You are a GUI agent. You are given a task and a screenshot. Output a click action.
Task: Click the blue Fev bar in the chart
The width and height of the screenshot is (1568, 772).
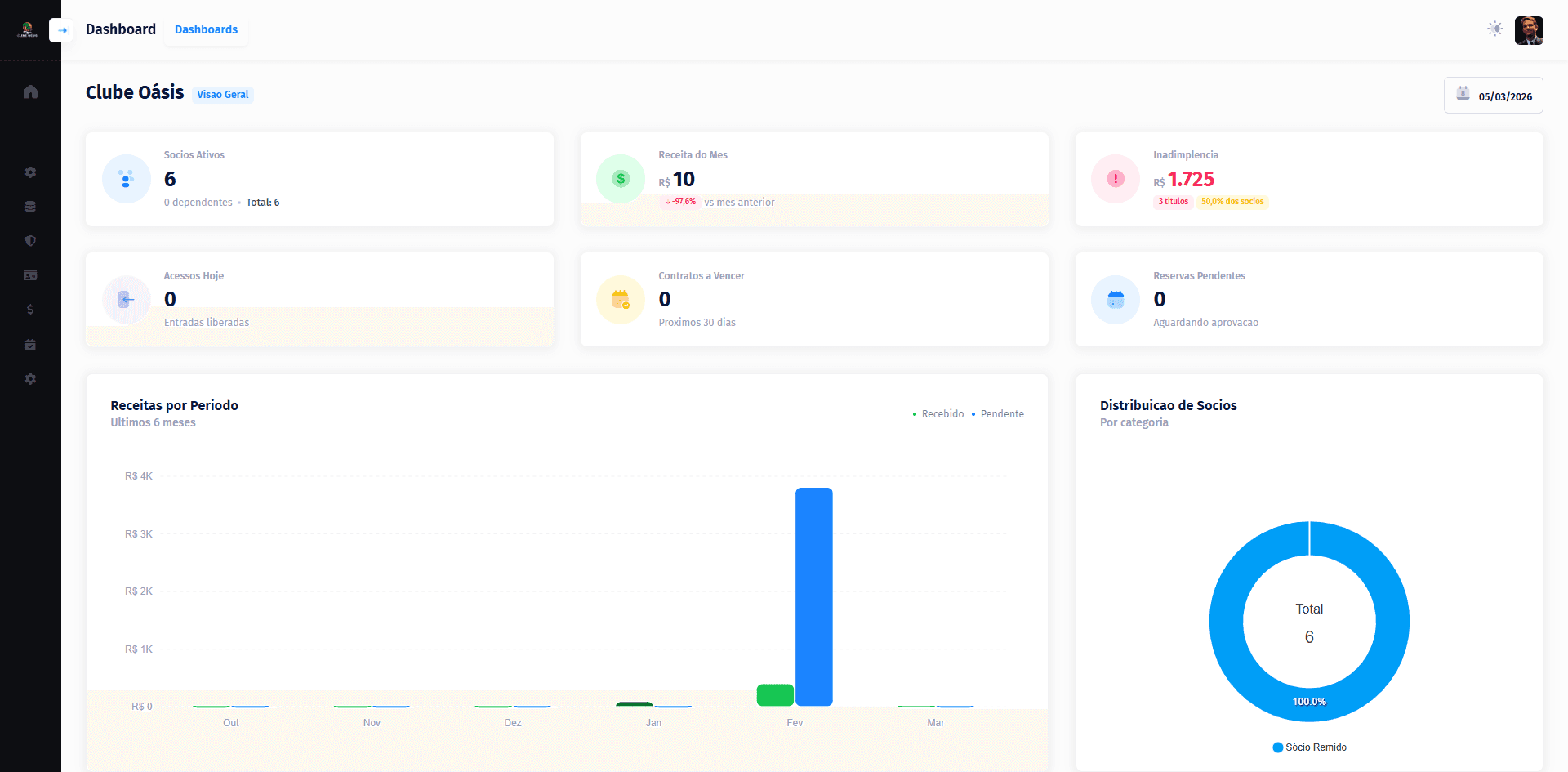[x=814, y=596]
